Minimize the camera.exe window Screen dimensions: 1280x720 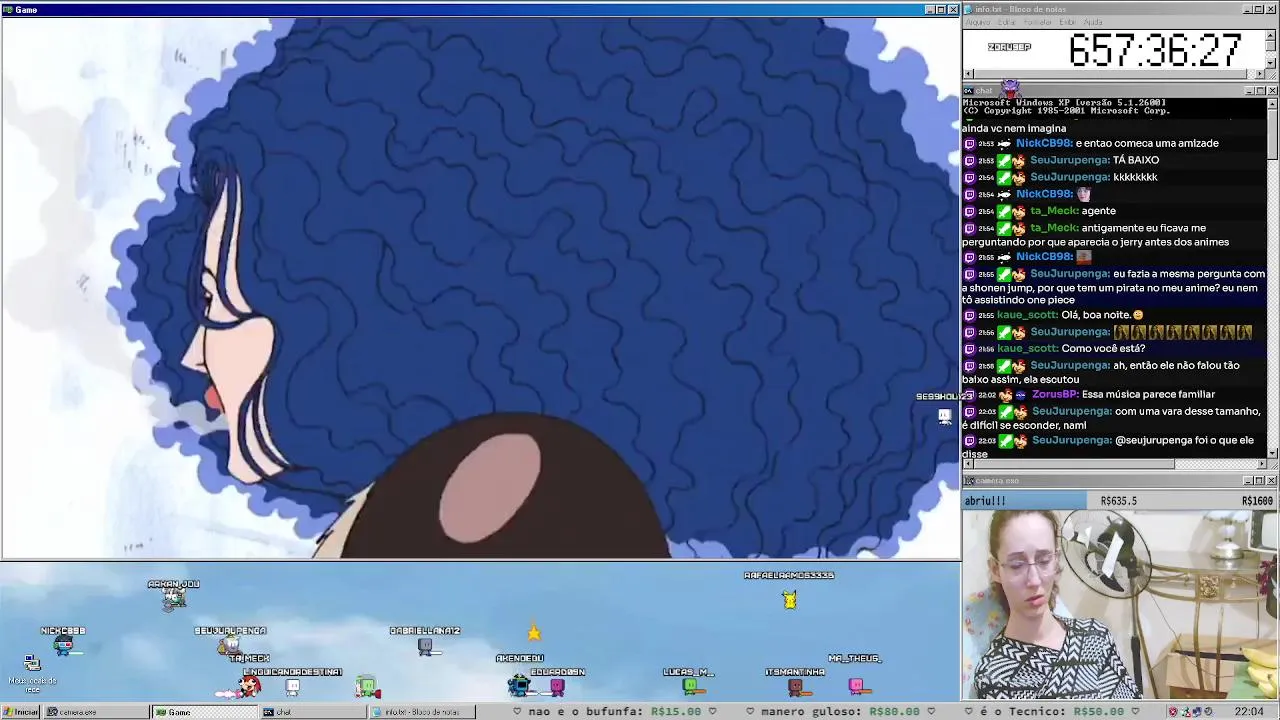(x=1249, y=481)
